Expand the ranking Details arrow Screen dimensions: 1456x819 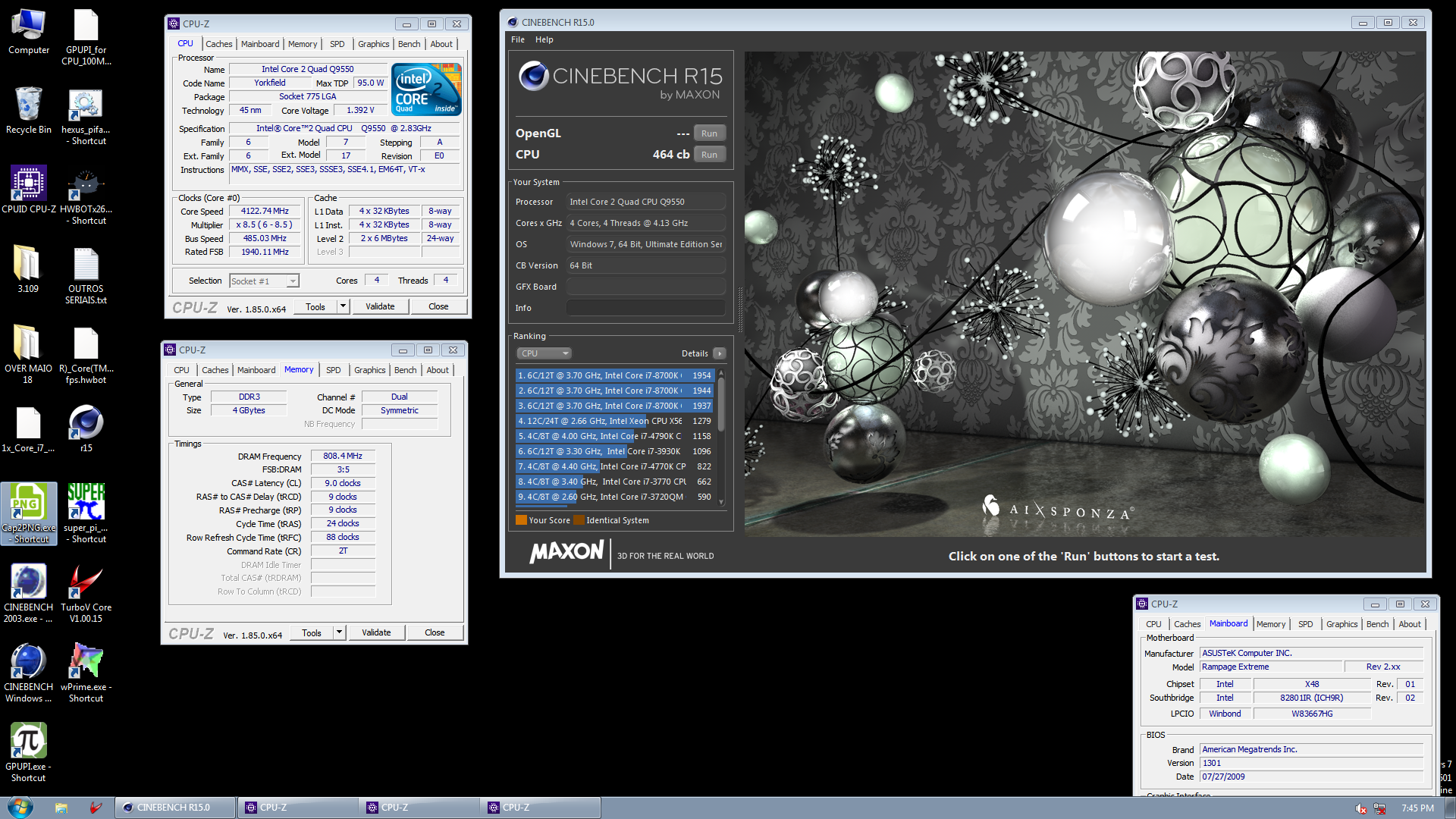[x=720, y=353]
